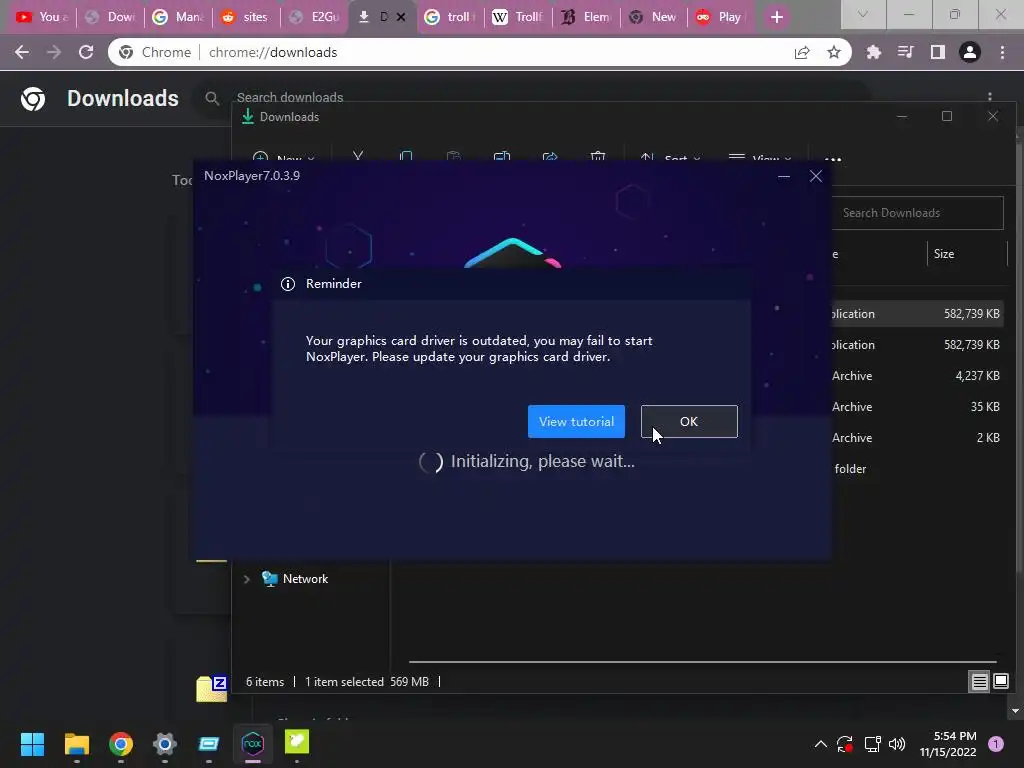Maximize the Downloads File Explorer window
The height and width of the screenshot is (768, 1024).
pos(947,116)
